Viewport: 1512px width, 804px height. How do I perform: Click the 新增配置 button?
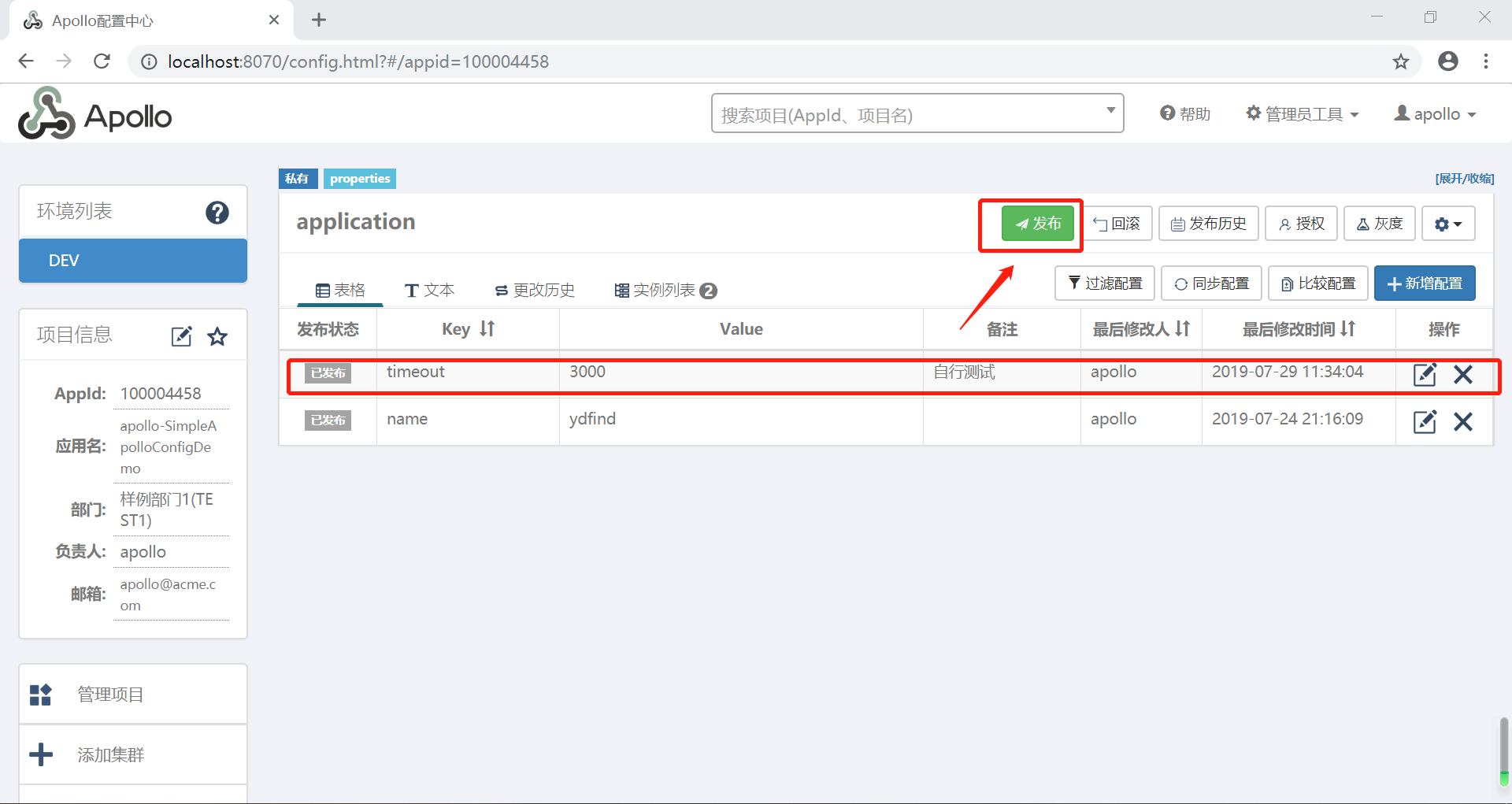pyautogui.click(x=1425, y=283)
